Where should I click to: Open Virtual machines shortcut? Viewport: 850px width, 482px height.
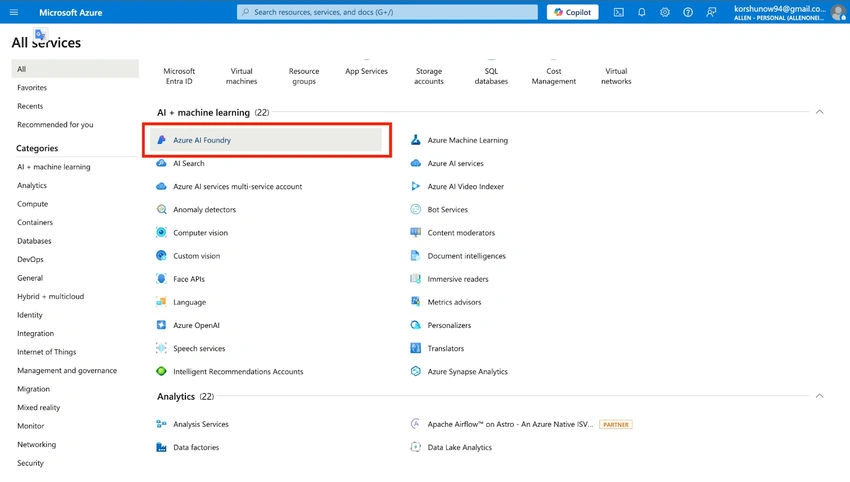click(x=241, y=76)
